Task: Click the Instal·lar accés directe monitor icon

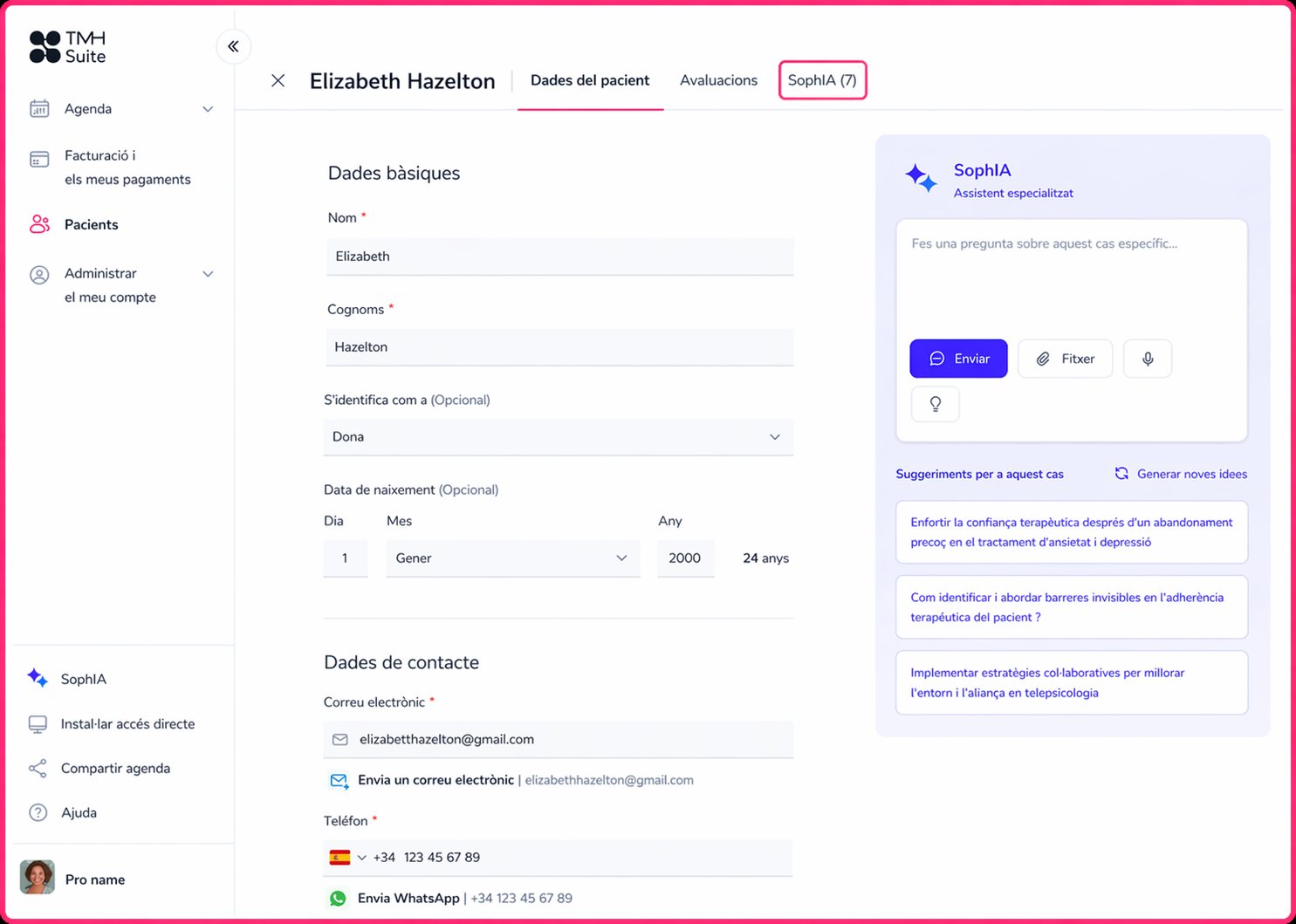Action: point(38,723)
